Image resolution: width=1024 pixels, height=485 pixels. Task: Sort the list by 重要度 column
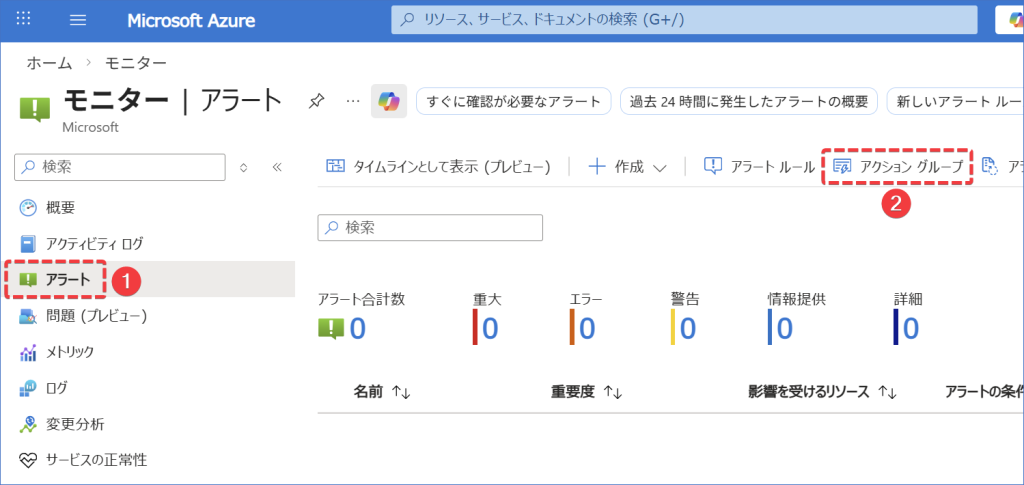point(587,393)
